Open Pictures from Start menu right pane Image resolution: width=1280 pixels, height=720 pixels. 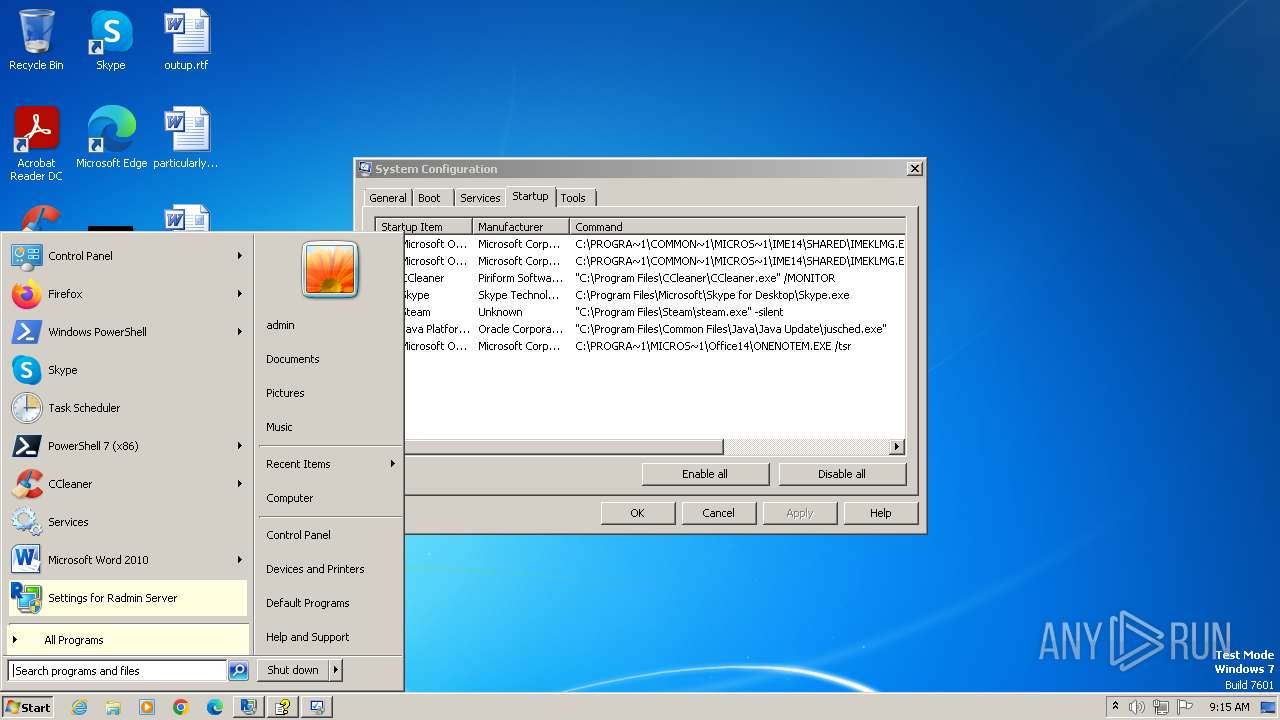tap(330, 393)
